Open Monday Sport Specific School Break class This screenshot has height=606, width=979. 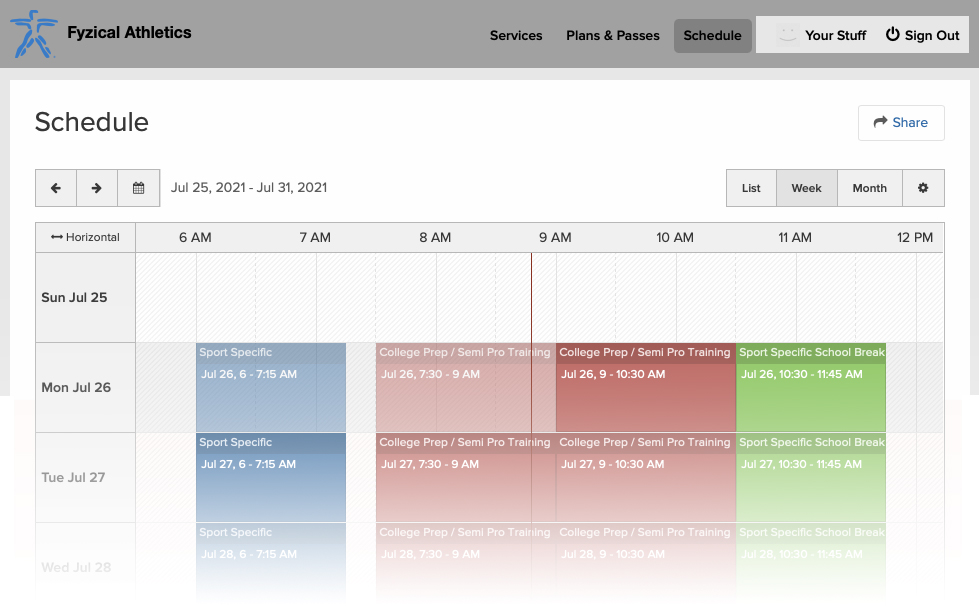(x=811, y=388)
